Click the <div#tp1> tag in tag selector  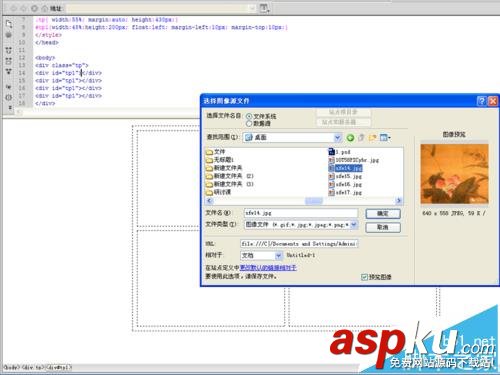pos(59,367)
